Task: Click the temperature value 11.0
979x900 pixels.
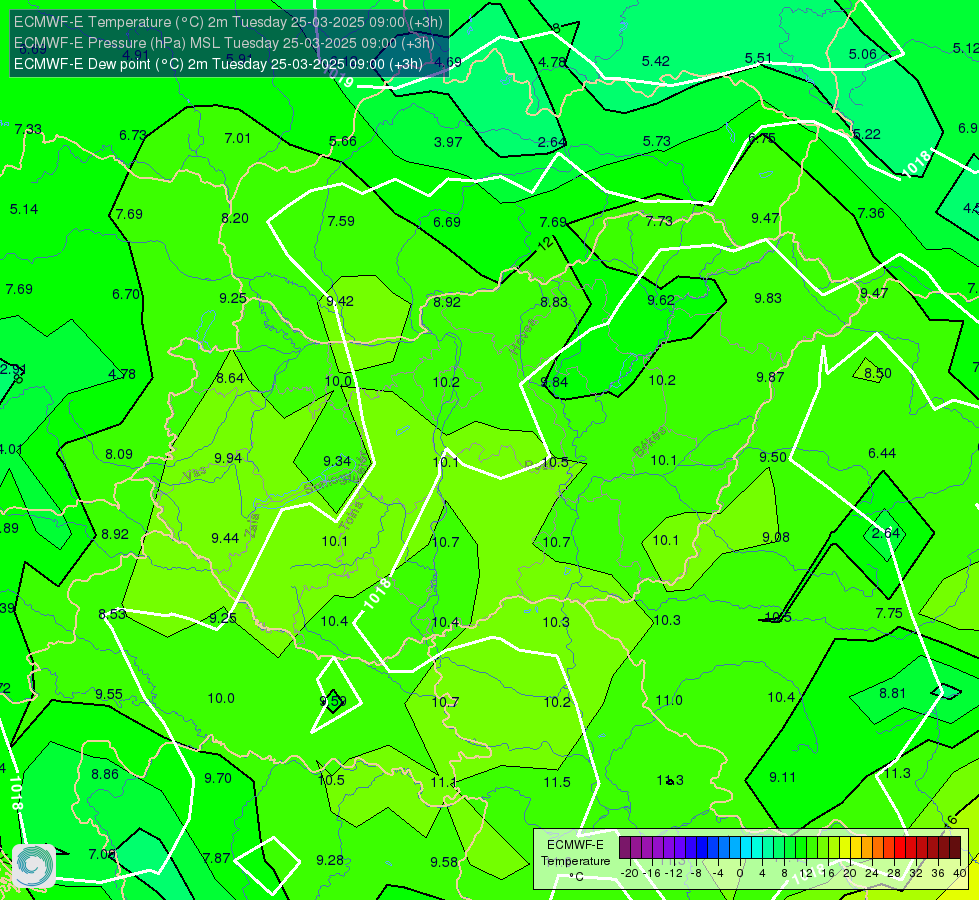Action: click(x=669, y=700)
